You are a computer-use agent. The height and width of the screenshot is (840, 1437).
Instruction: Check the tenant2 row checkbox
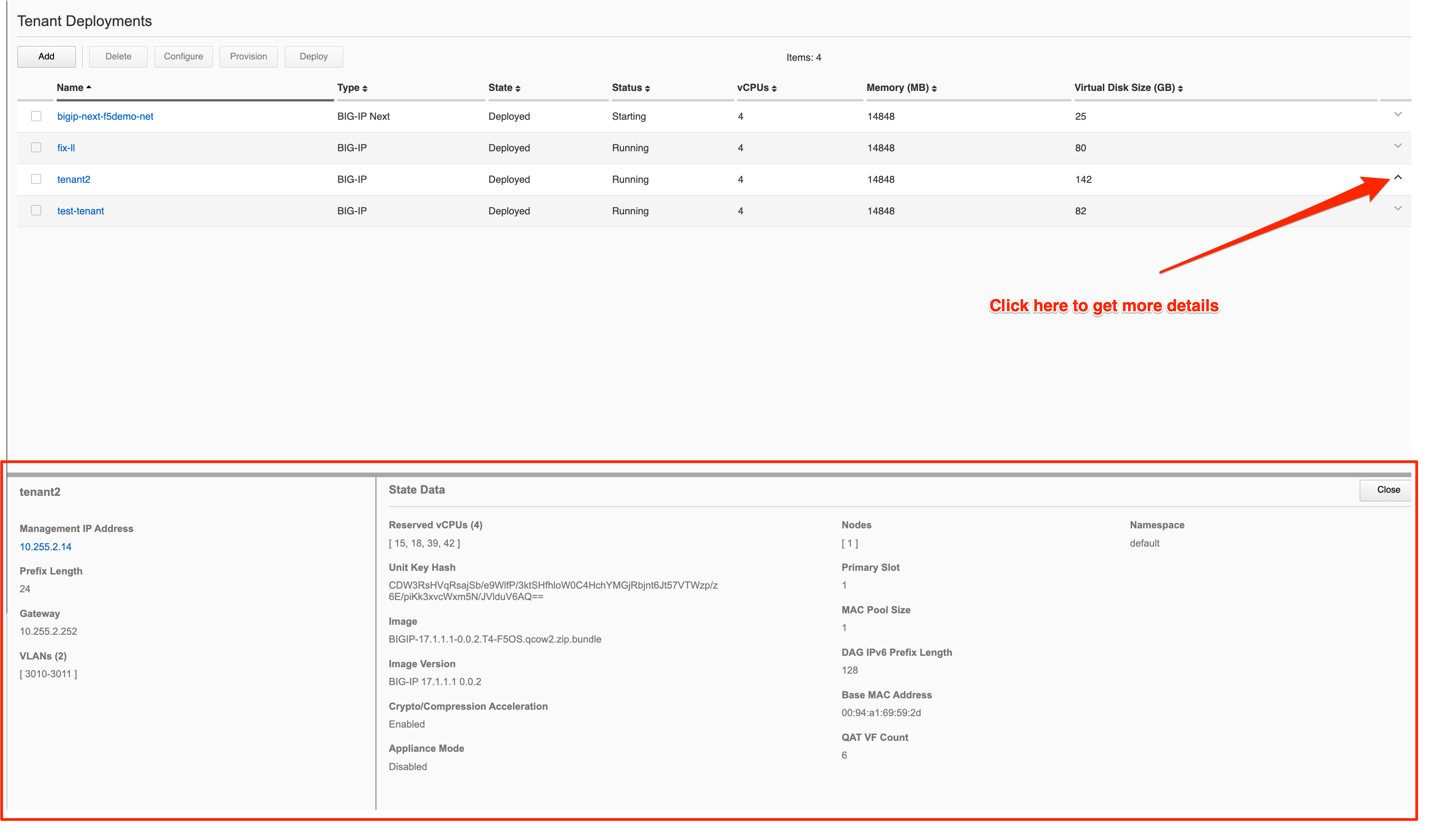click(x=36, y=179)
